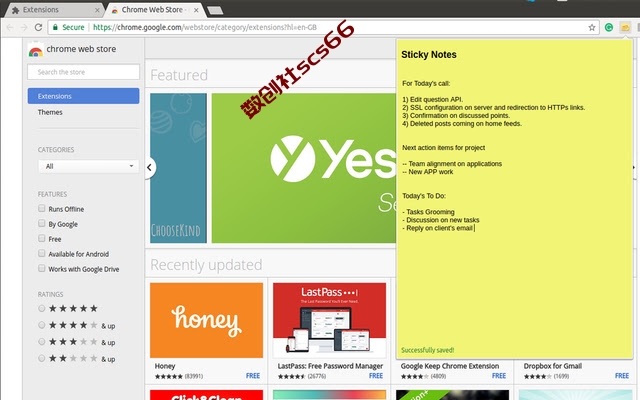Select Themes in the sidebar
The width and height of the screenshot is (640, 400).
pyautogui.click(x=50, y=112)
